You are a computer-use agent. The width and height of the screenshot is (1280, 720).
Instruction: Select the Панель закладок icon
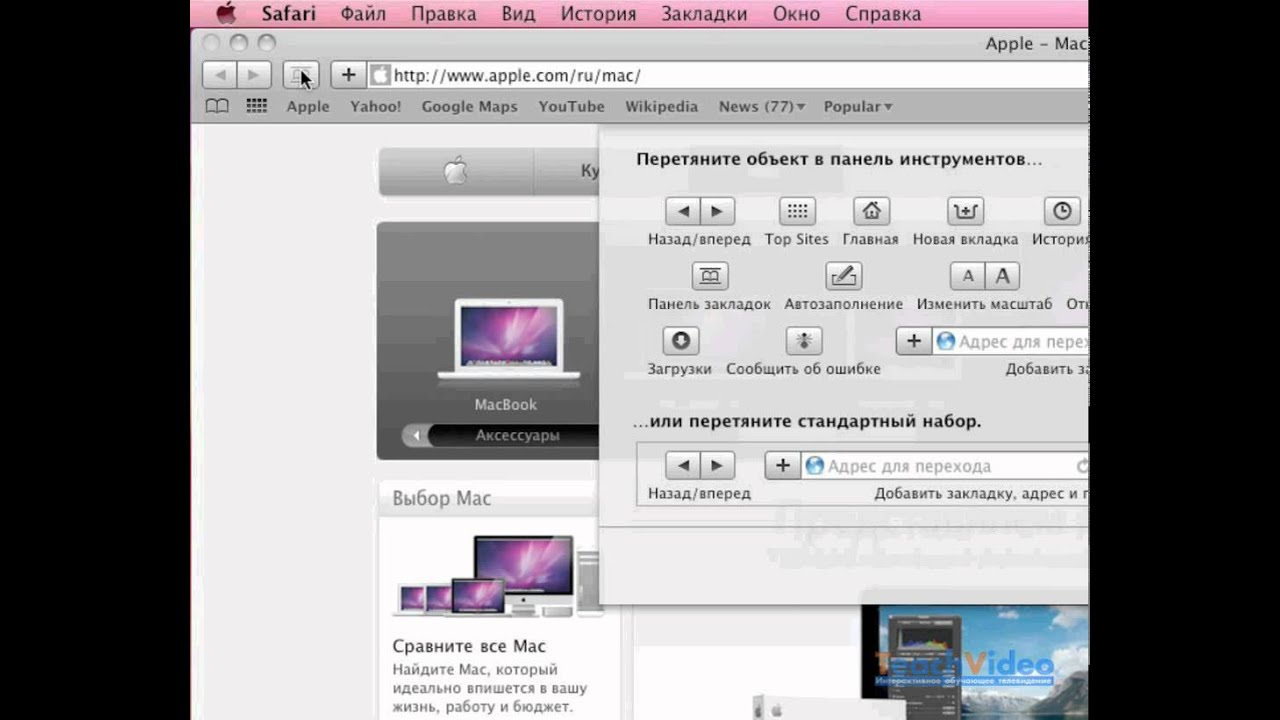[x=709, y=276]
